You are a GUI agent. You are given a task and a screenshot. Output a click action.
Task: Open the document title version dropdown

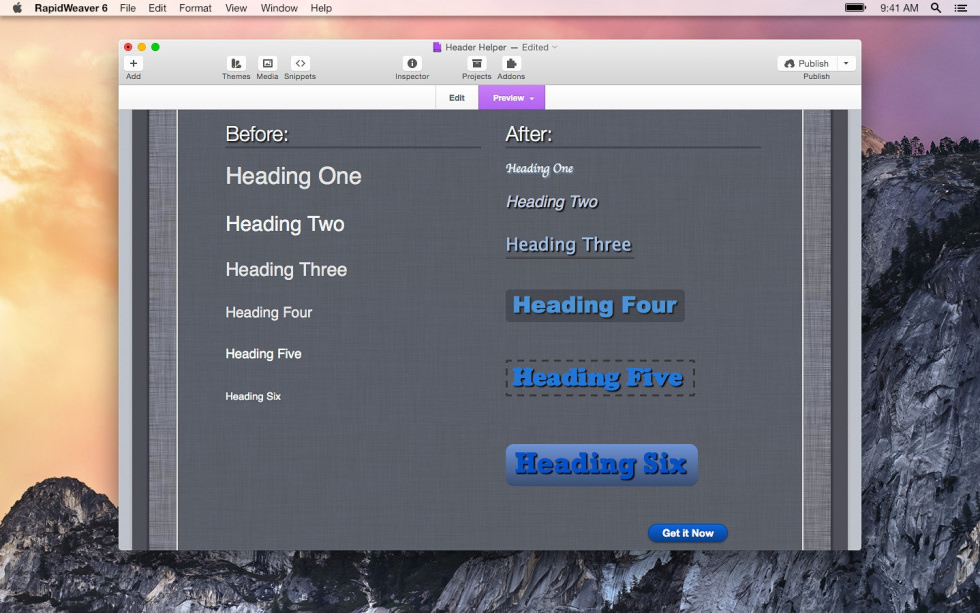(554, 47)
